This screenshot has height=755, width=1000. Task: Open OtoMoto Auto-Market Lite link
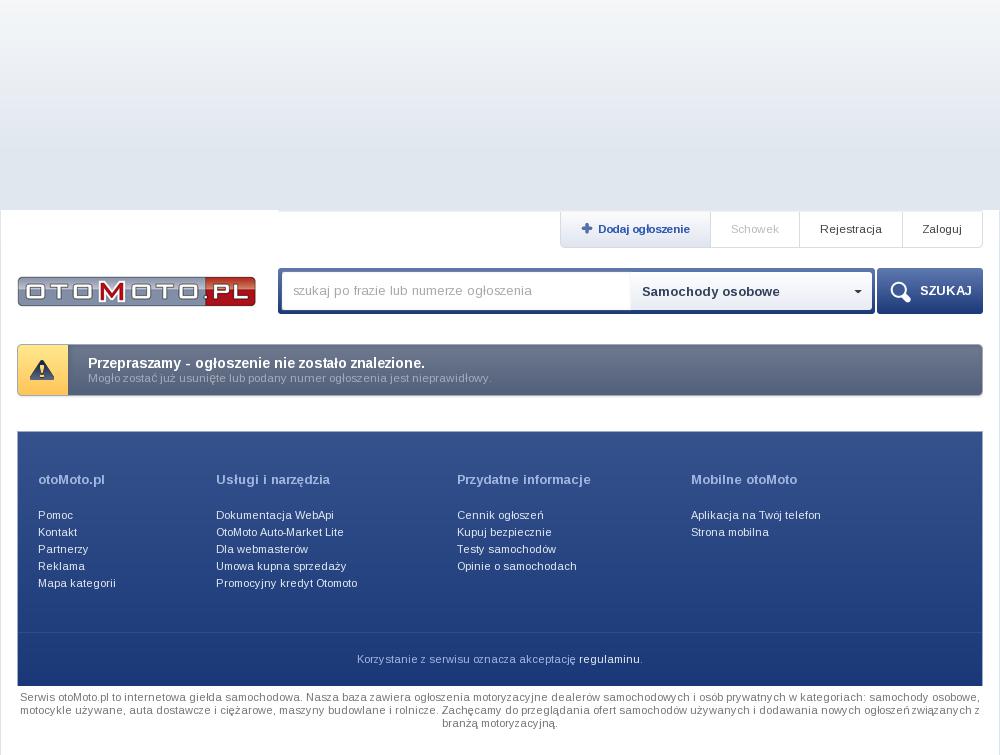(279, 532)
